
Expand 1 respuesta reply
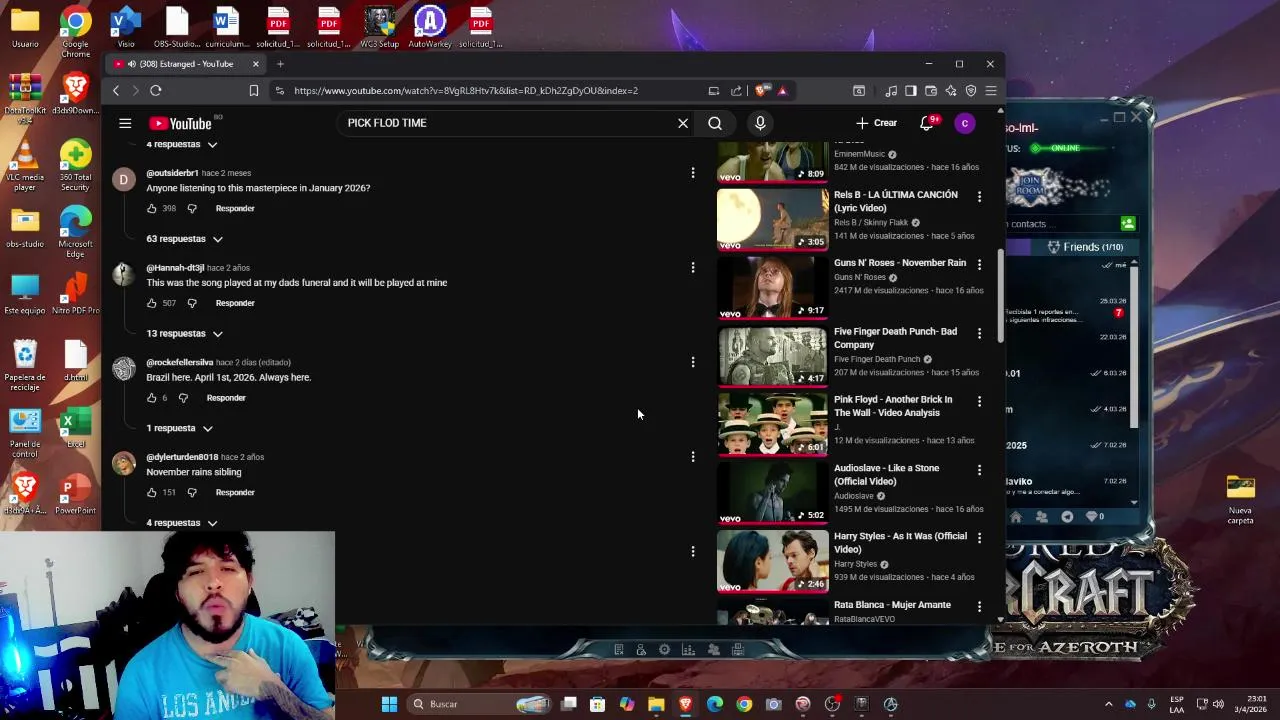point(180,428)
